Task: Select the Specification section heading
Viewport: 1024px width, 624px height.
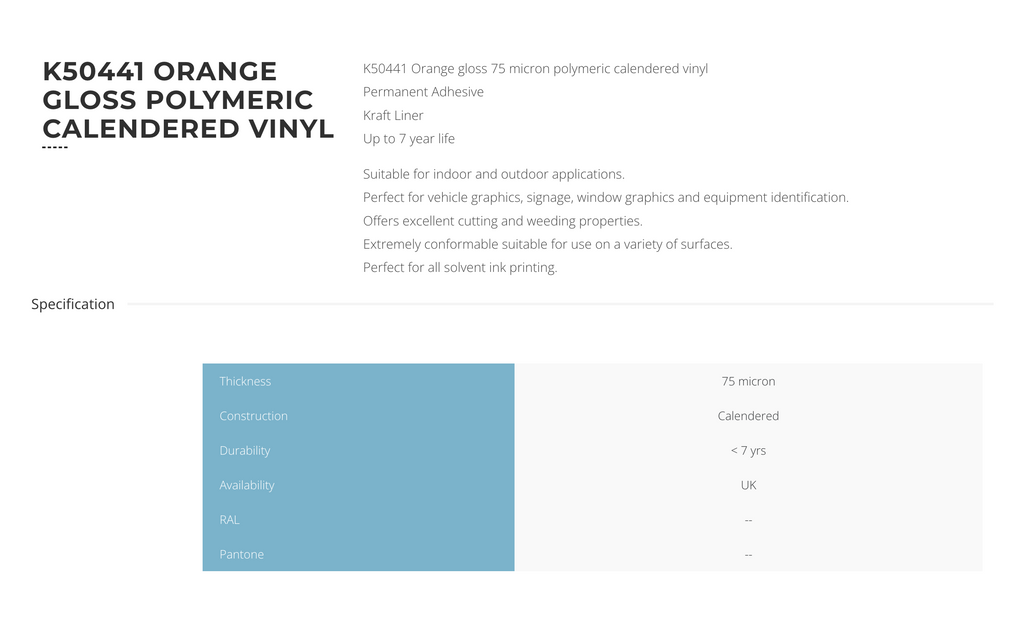Action: click(x=73, y=304)
